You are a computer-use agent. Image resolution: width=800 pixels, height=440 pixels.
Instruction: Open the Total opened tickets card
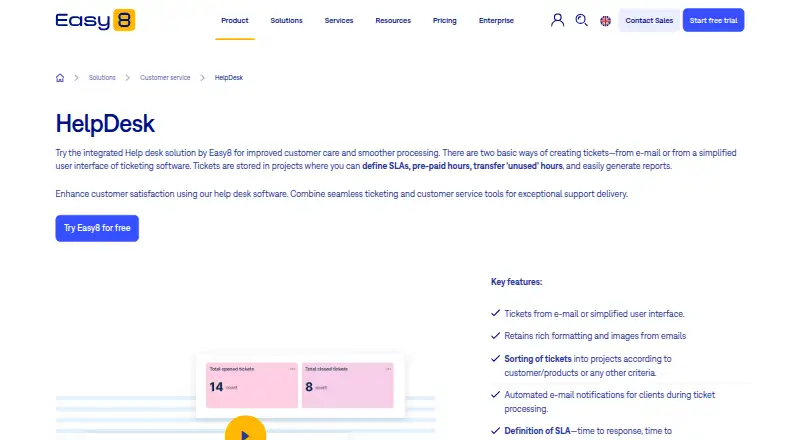252,385
